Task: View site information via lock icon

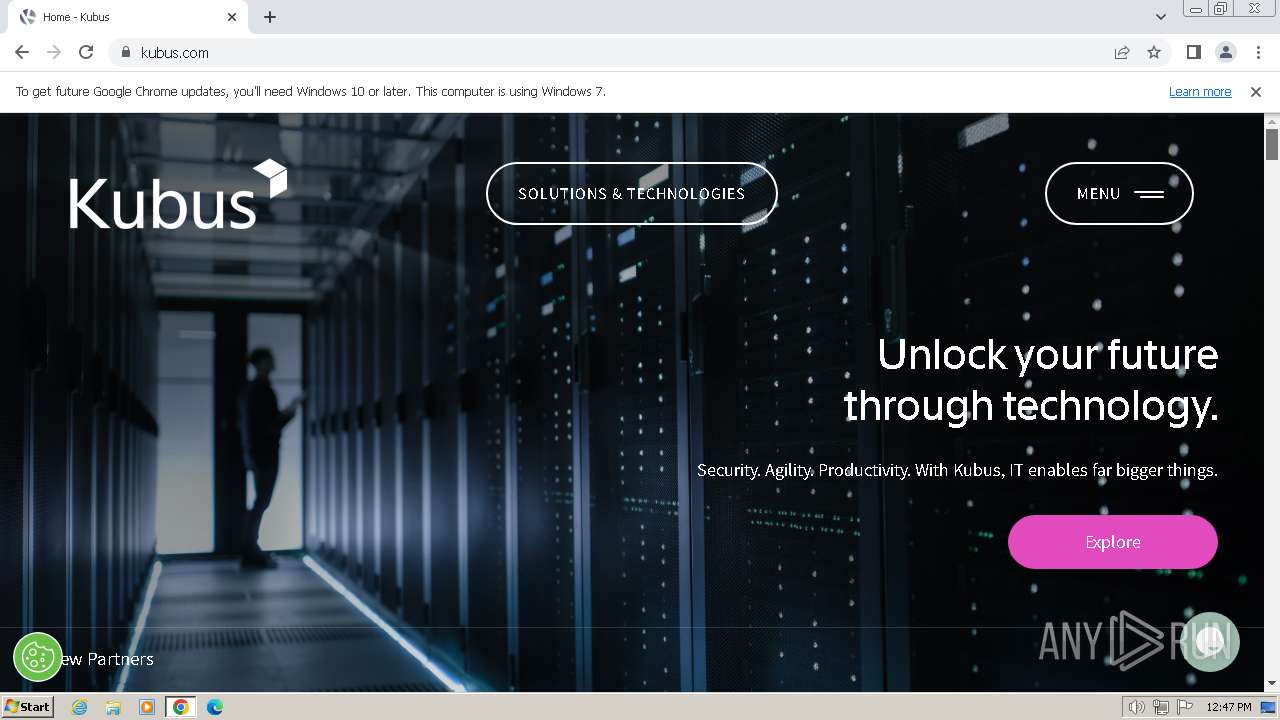Action: point(125,52)
